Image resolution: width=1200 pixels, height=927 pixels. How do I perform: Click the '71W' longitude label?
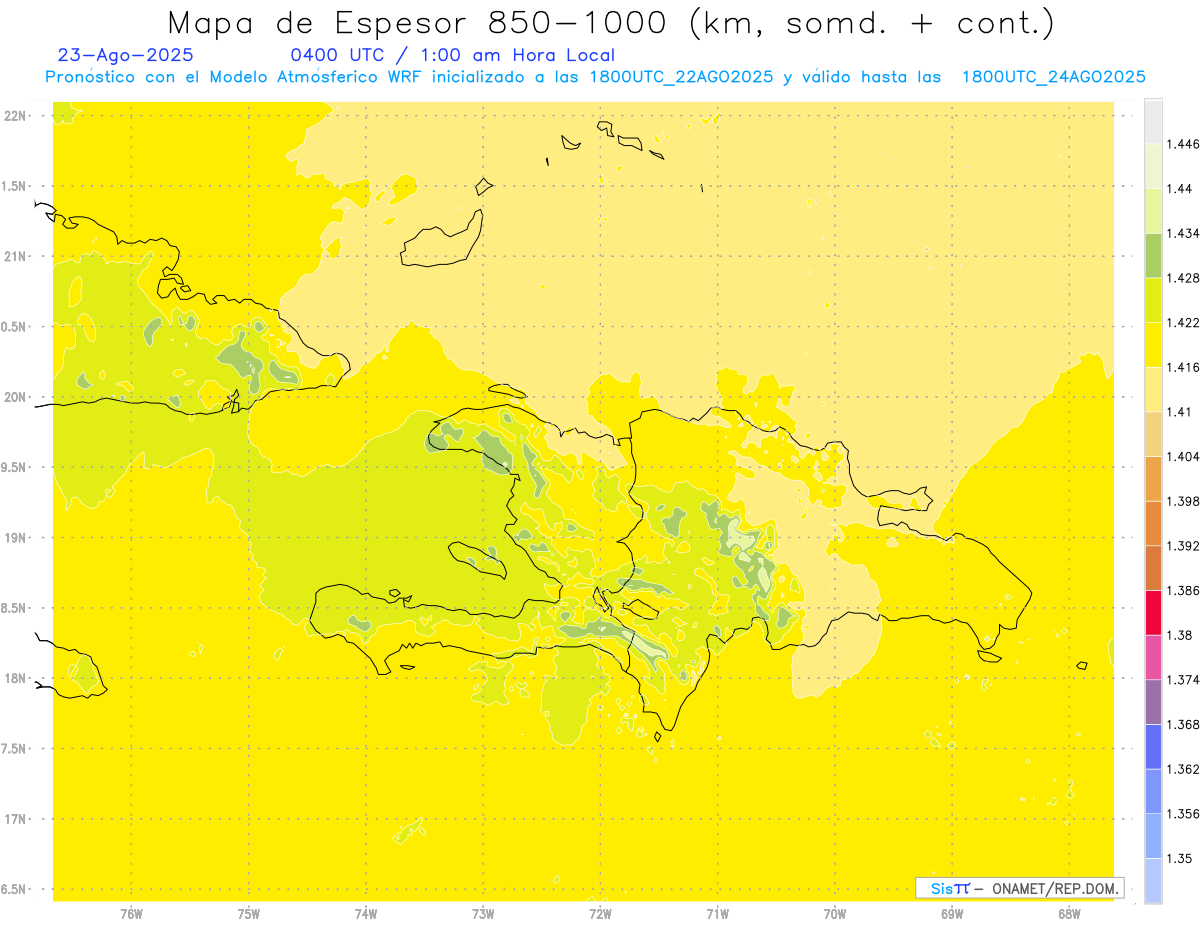717,914
